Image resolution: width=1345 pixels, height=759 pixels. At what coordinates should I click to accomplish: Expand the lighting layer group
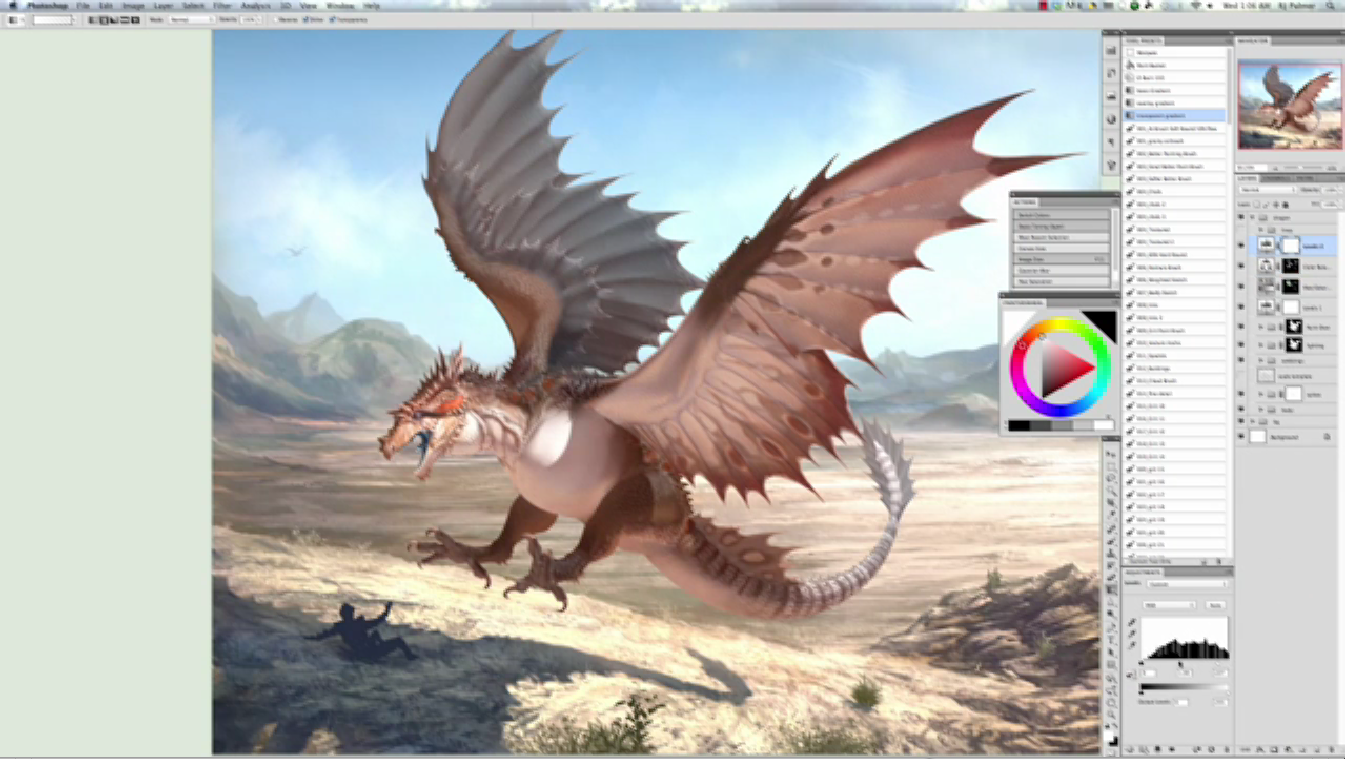(1261, 346)
